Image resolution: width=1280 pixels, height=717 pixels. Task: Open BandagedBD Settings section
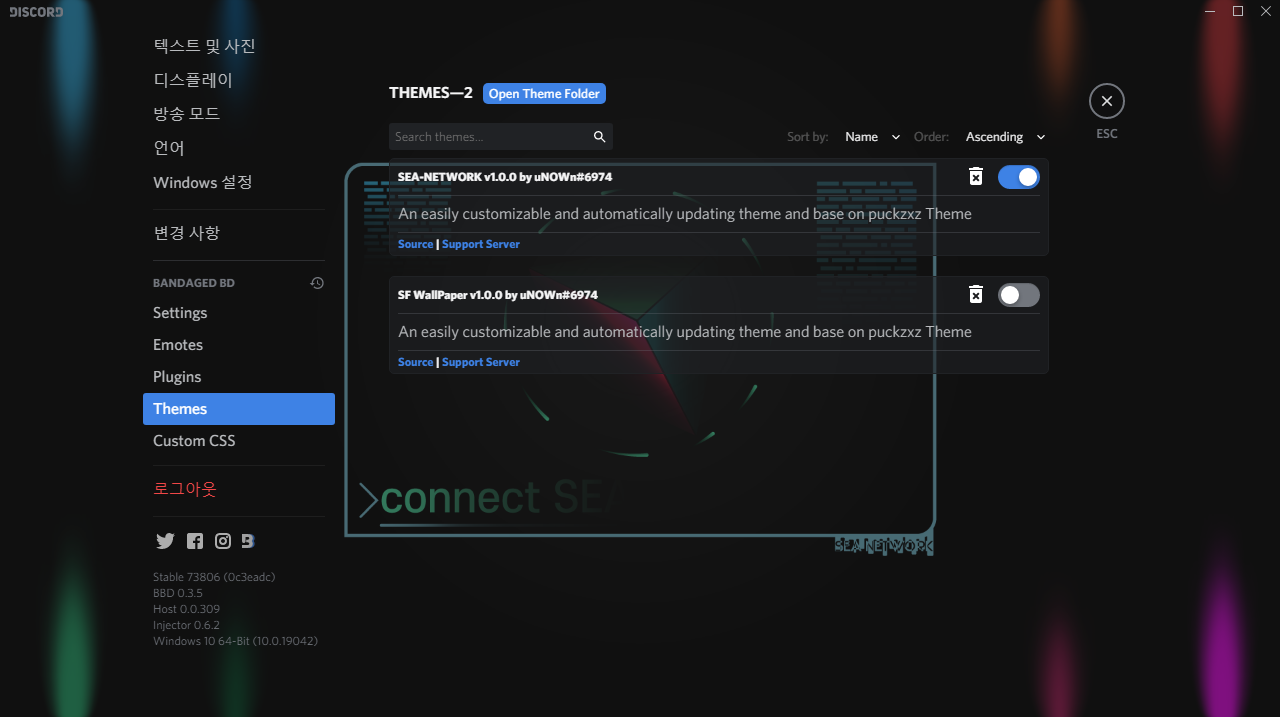(239, 313)
